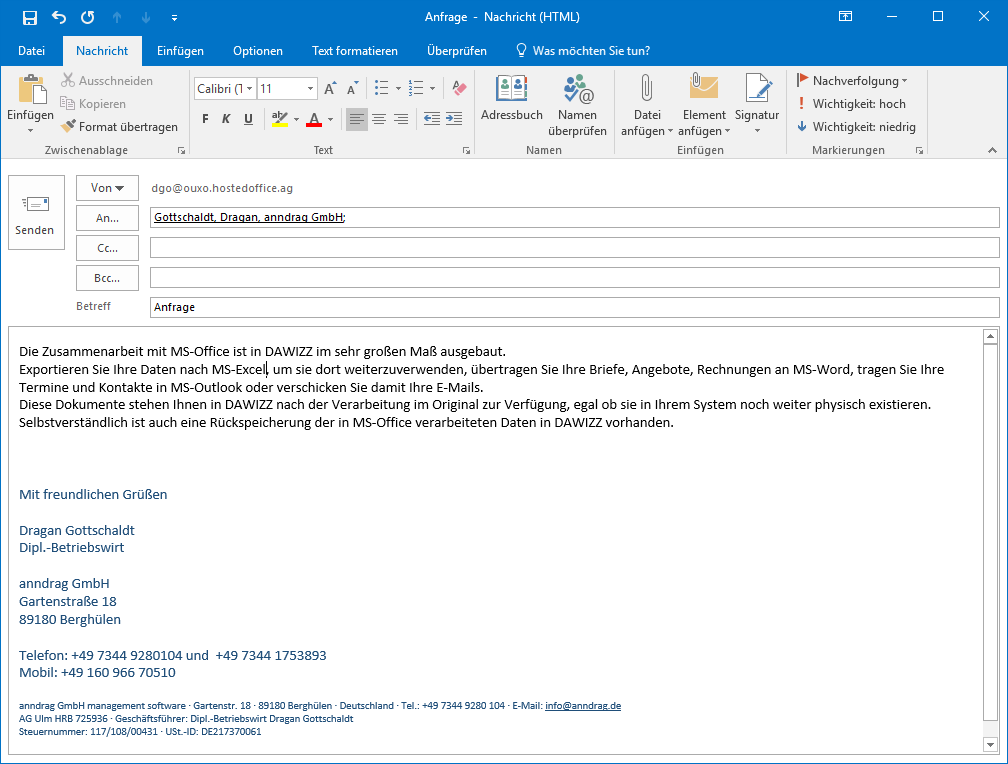Clear all formatting with the eraser icon
The height and width of the screenshot is (764, 1008).
click(459, 88)
